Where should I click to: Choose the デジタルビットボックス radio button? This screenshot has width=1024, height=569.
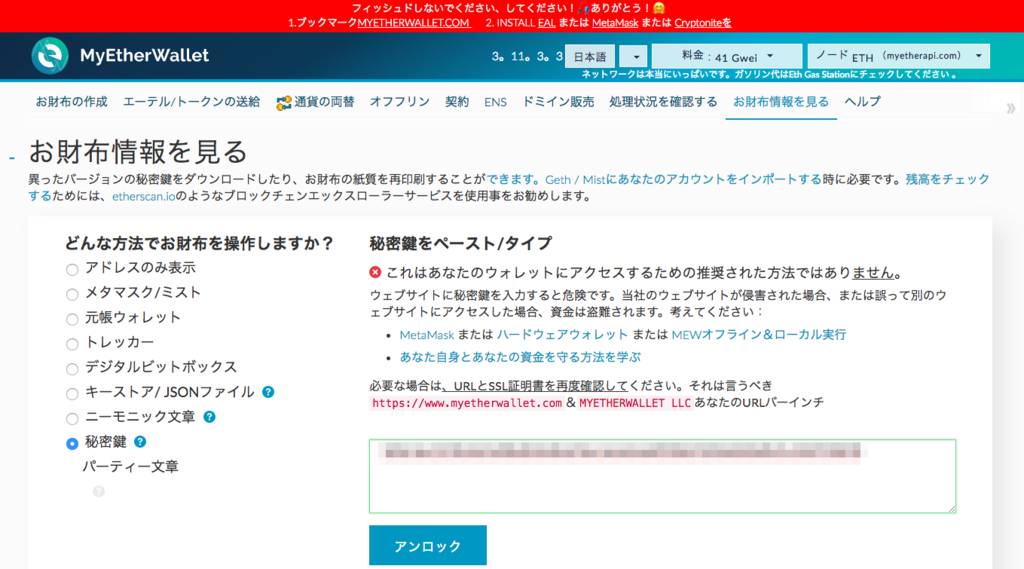(72, 368)
